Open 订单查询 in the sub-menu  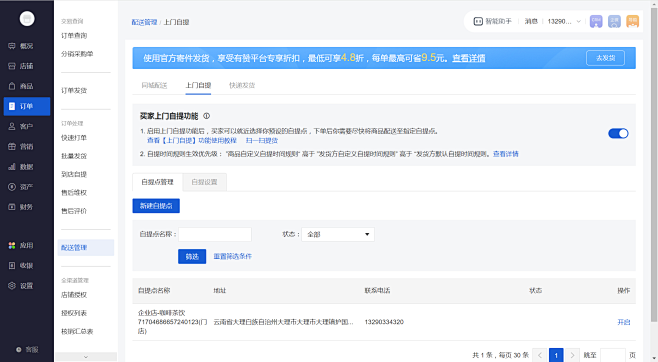pyautogui.click(x=74, y=36)
